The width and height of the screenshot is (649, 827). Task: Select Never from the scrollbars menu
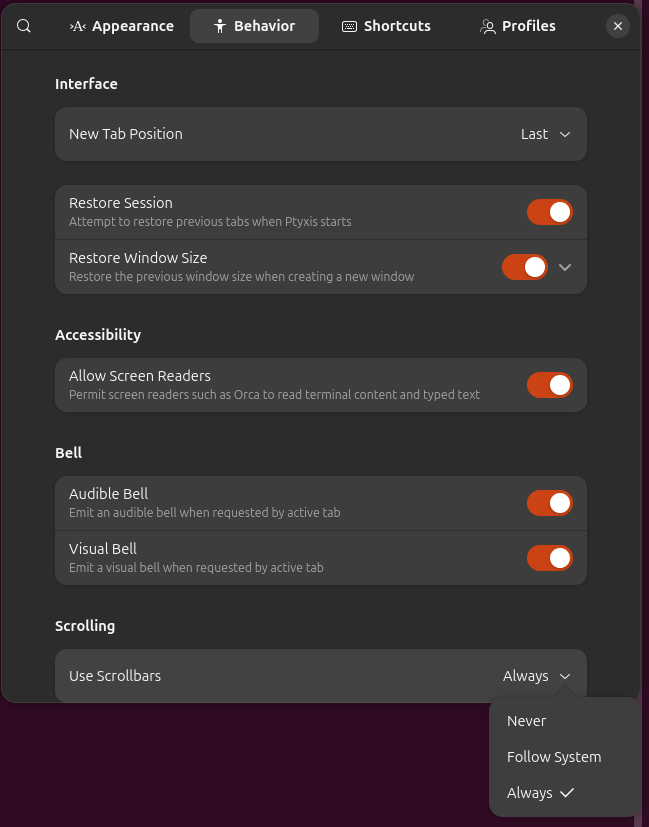coord(526,720)
